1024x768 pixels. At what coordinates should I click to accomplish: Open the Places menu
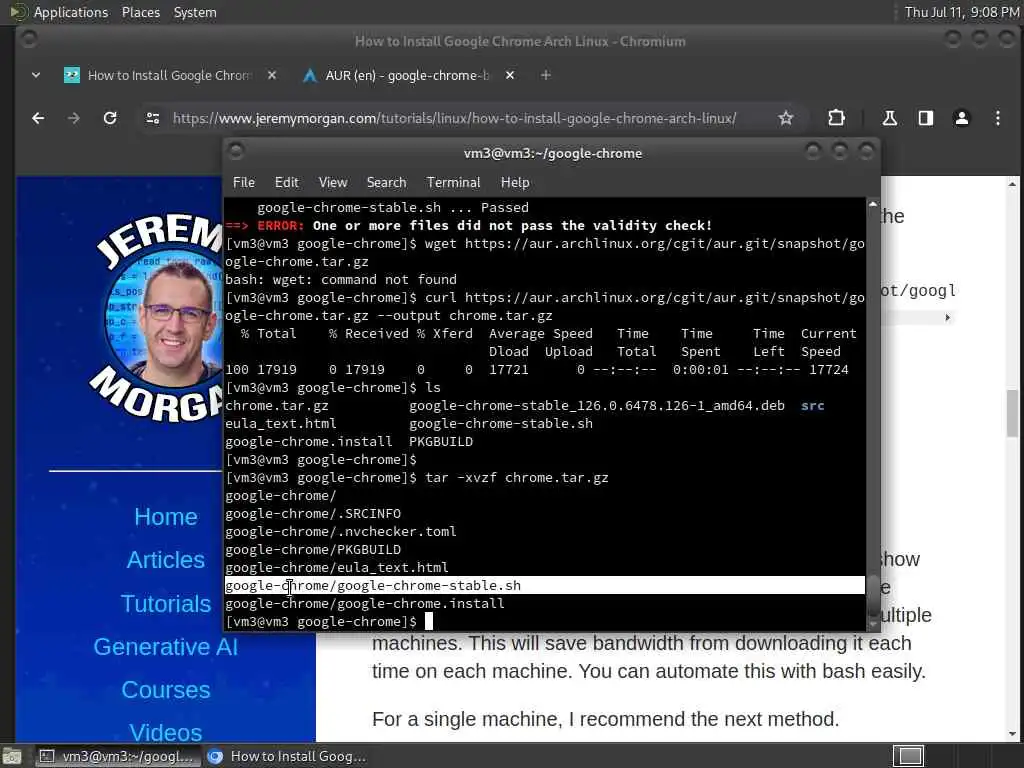(x=140, y=12)
